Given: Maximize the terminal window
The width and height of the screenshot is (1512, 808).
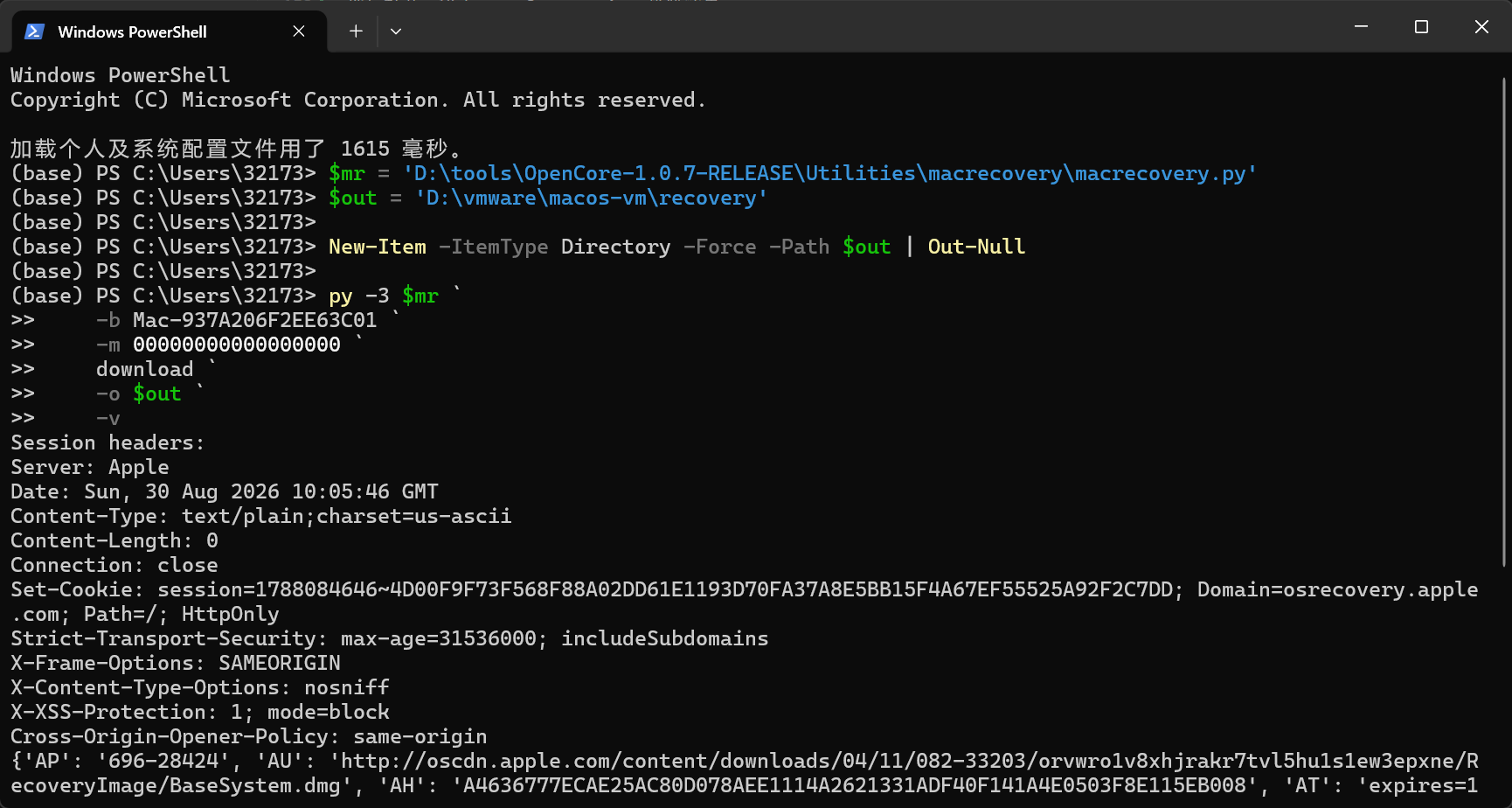Looking at the screenshot, I should (1421, 27).
